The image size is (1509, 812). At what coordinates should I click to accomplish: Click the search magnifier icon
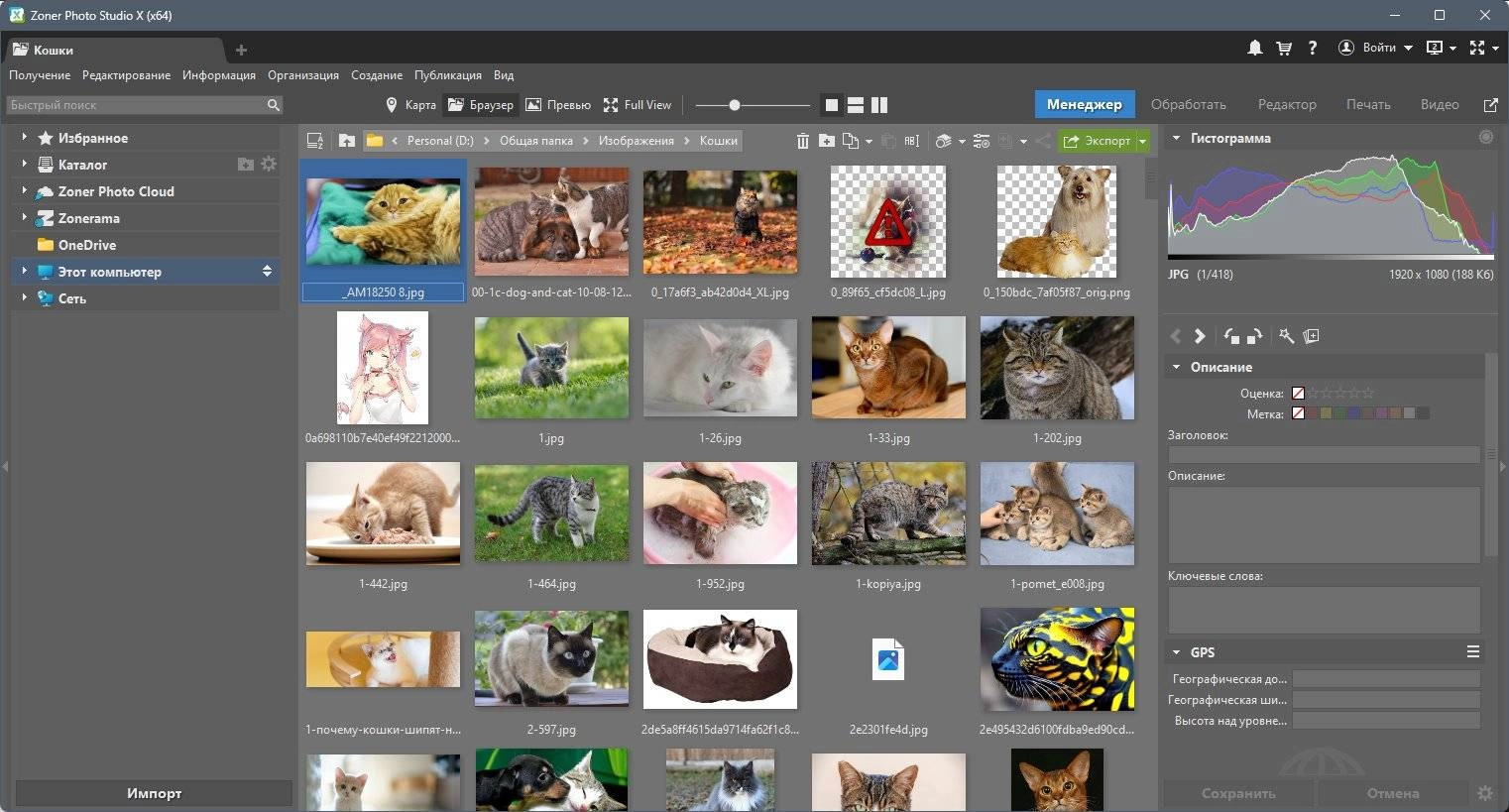click(x=274, y=104)
